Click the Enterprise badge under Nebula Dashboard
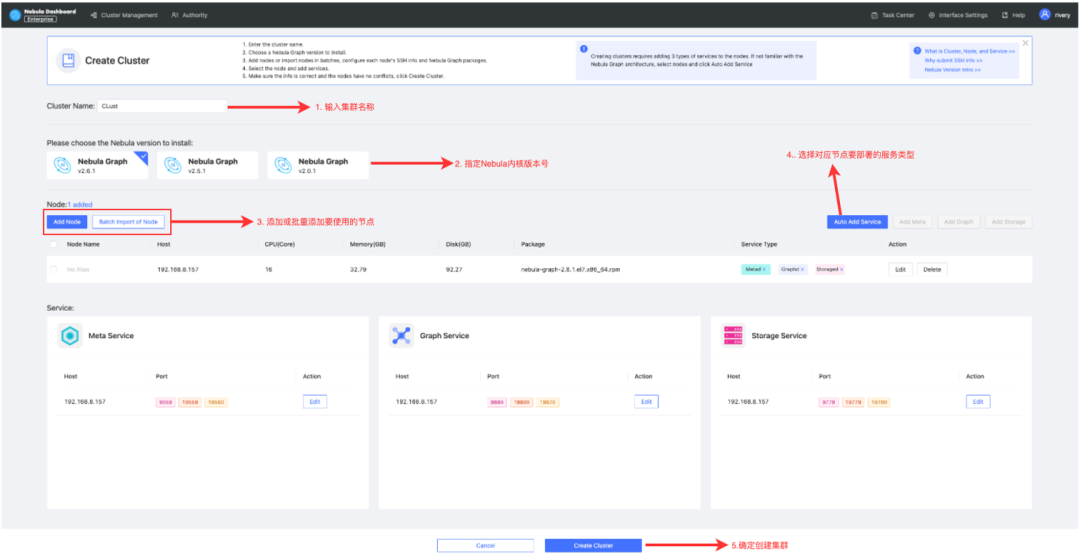Viewport: 1080px width, 556px height. pyautogui.click(x=41, y=20)
